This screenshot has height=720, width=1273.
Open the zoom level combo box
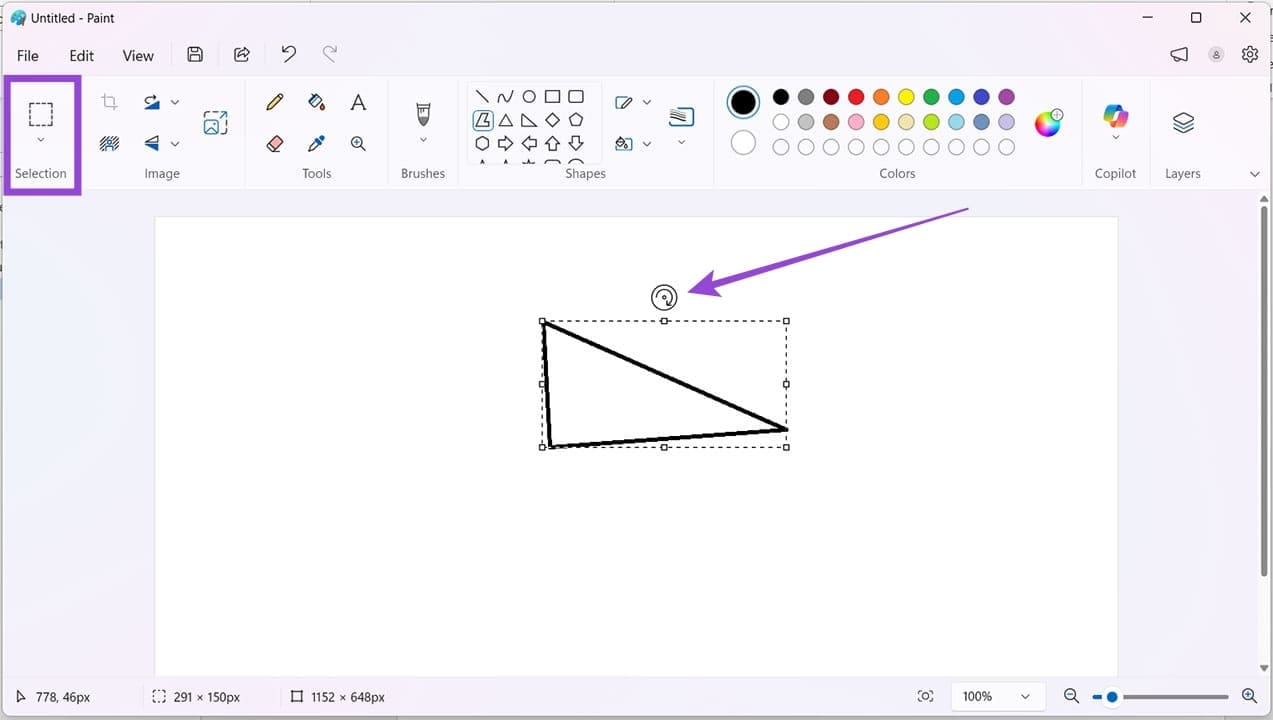pos(998,696)
